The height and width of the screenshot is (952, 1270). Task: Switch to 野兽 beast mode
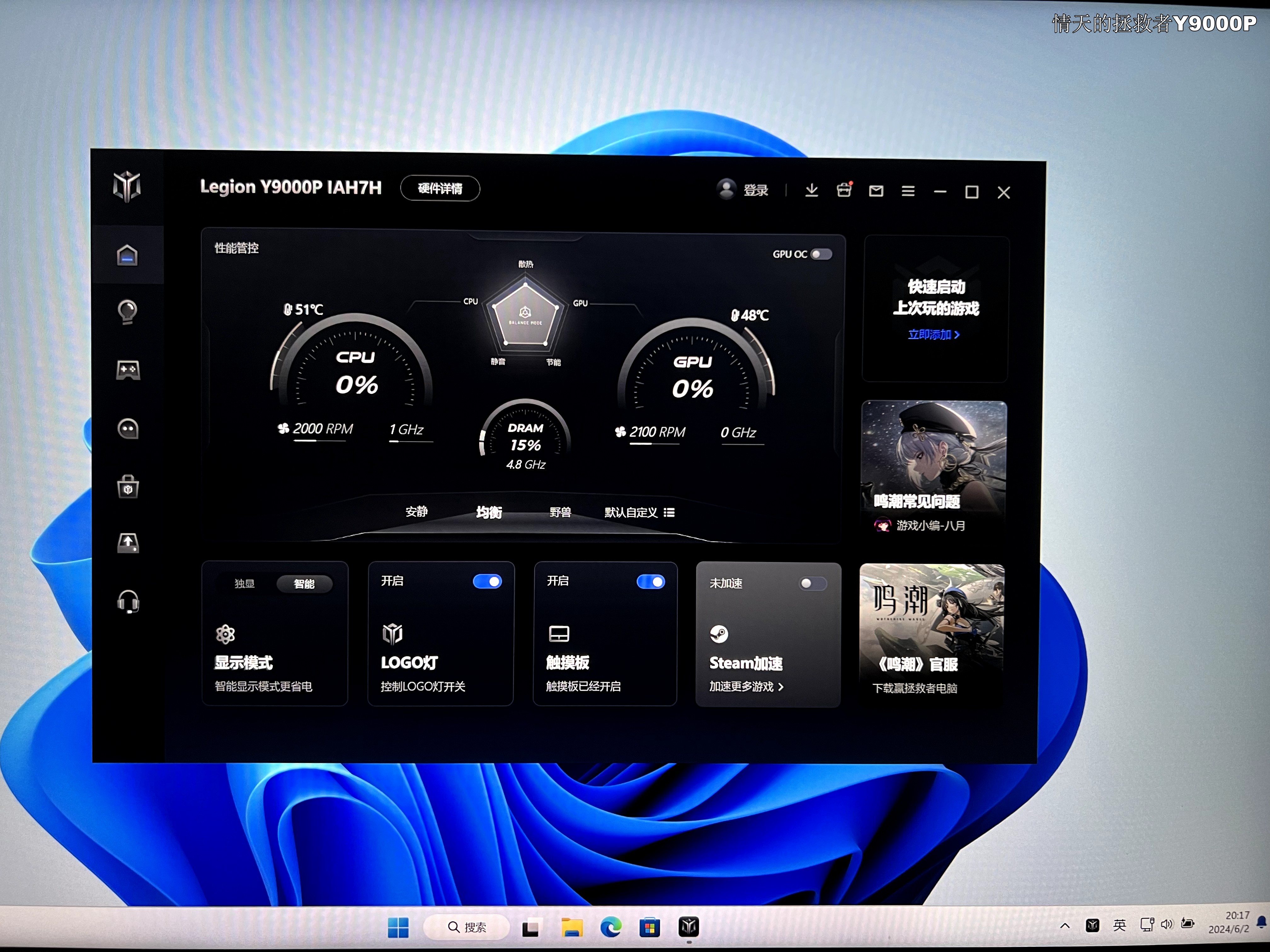560,512
